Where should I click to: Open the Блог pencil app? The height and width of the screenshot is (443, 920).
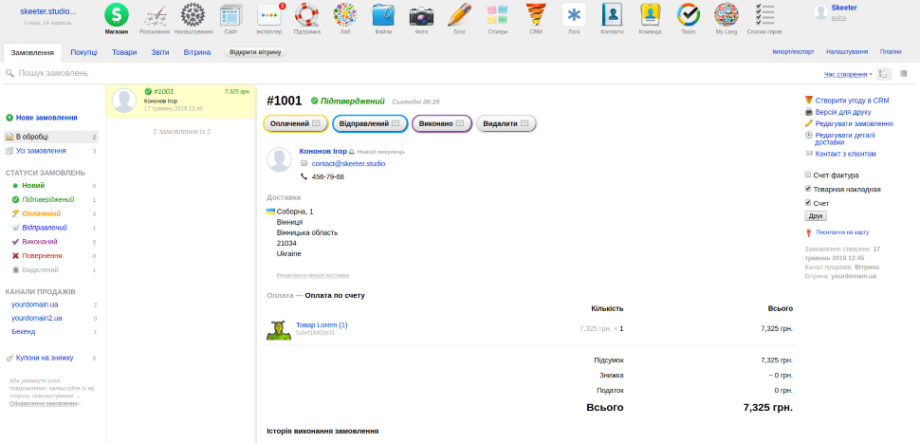click(x=459, y=16)
